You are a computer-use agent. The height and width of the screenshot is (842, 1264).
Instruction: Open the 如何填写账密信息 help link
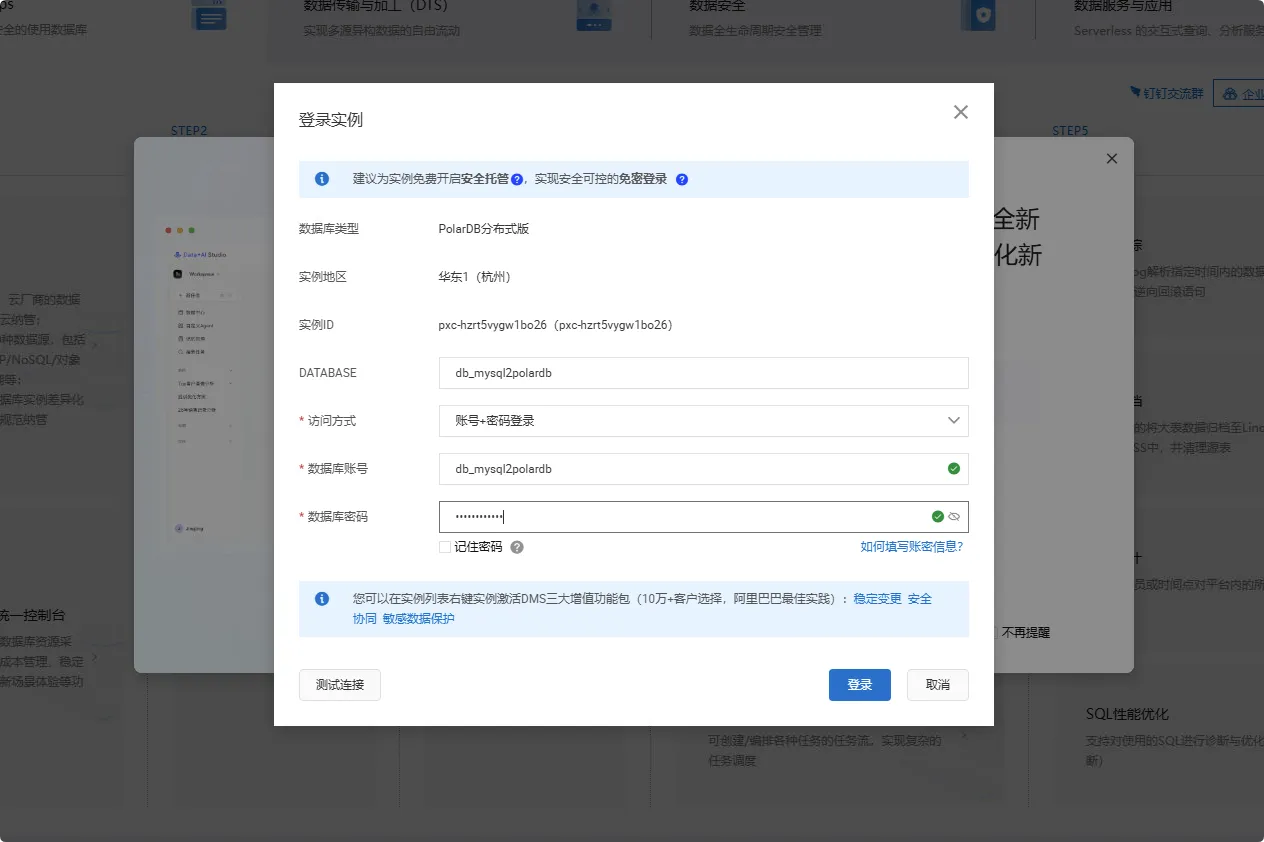[x=911, y=546]
